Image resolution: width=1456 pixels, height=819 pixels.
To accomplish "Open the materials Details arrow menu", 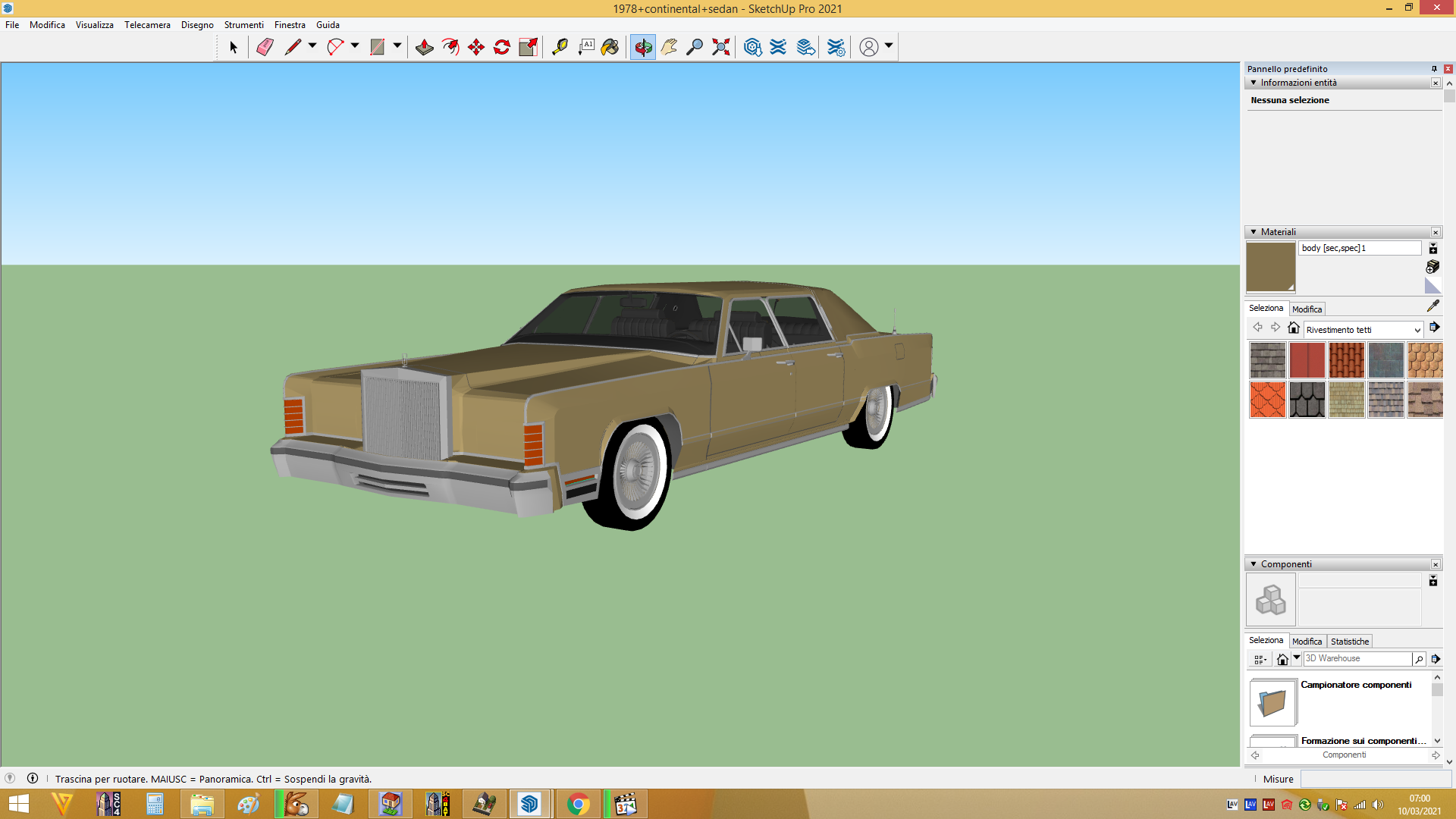I will click(x=1435, y=328).
